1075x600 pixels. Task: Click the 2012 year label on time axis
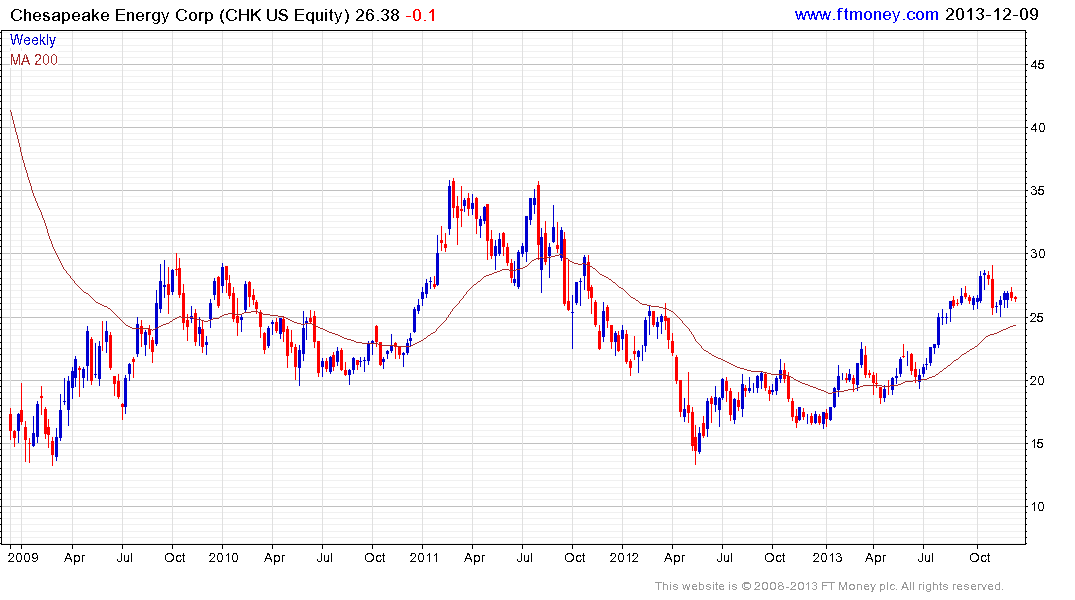[624, 557]
